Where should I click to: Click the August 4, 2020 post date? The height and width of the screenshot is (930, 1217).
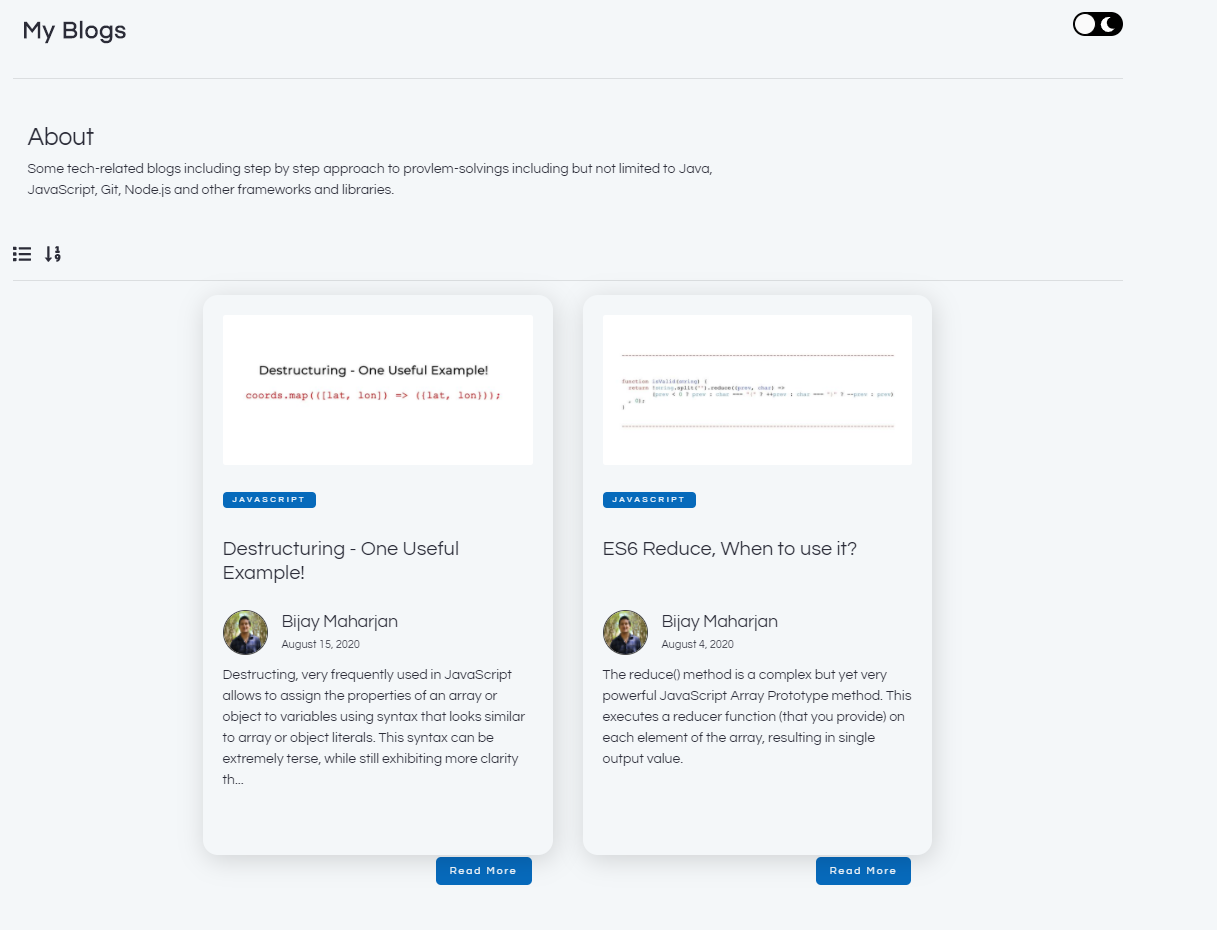pos(697,645)
